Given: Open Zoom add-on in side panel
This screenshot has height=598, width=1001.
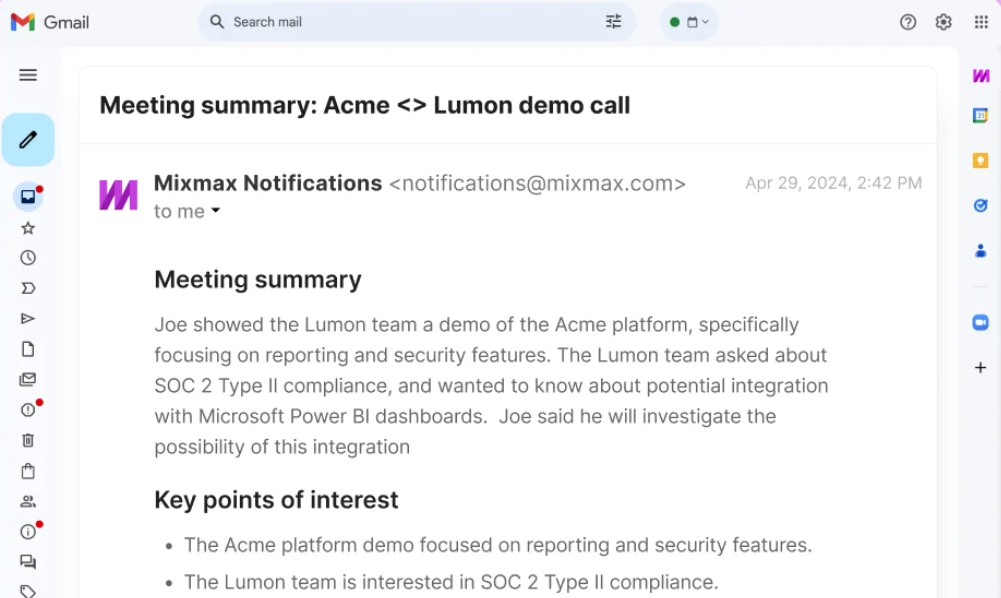Looking at the screenshot, I should point(981,323).
